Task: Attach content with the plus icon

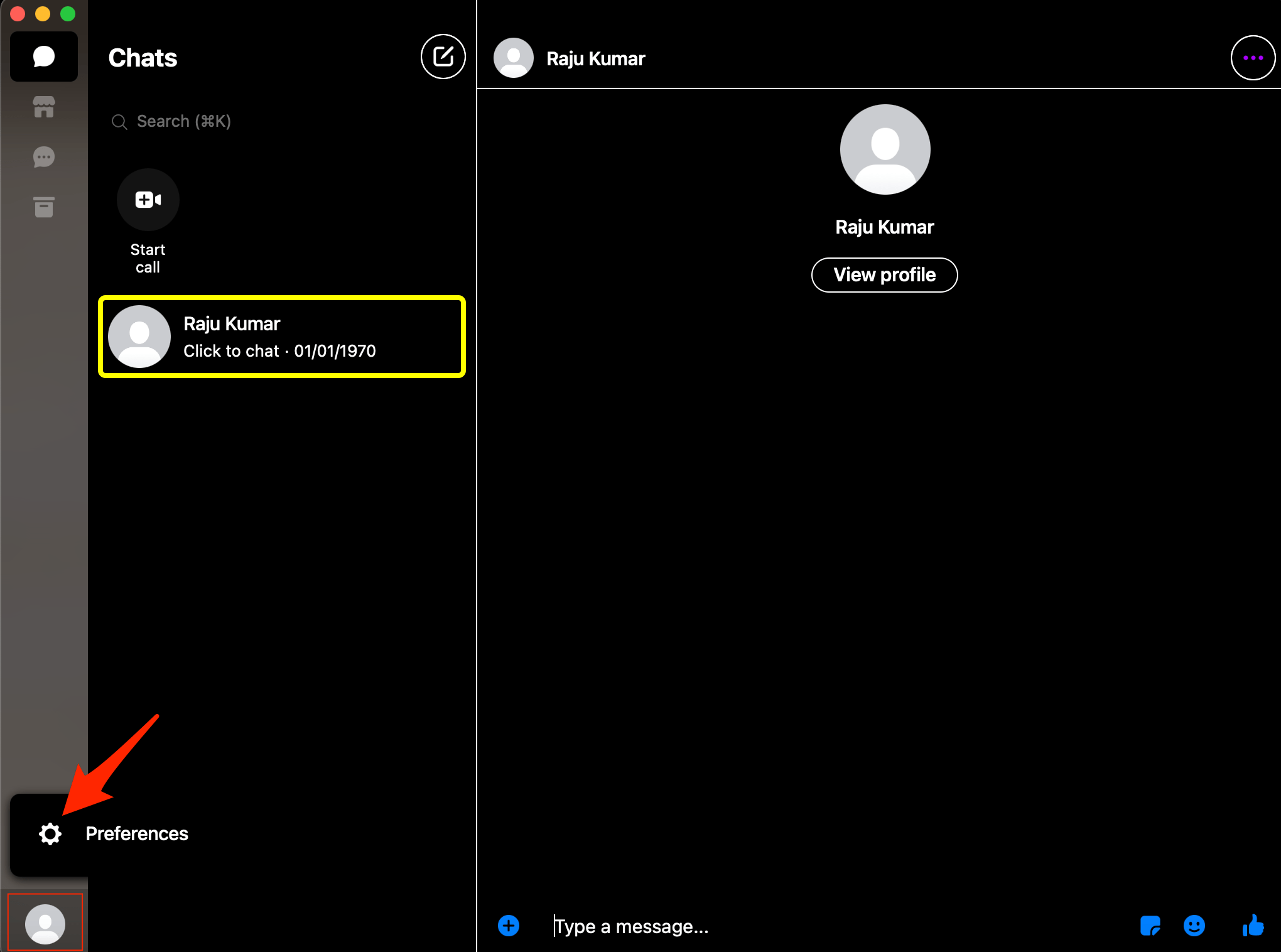Action: [x=509, y=926]
